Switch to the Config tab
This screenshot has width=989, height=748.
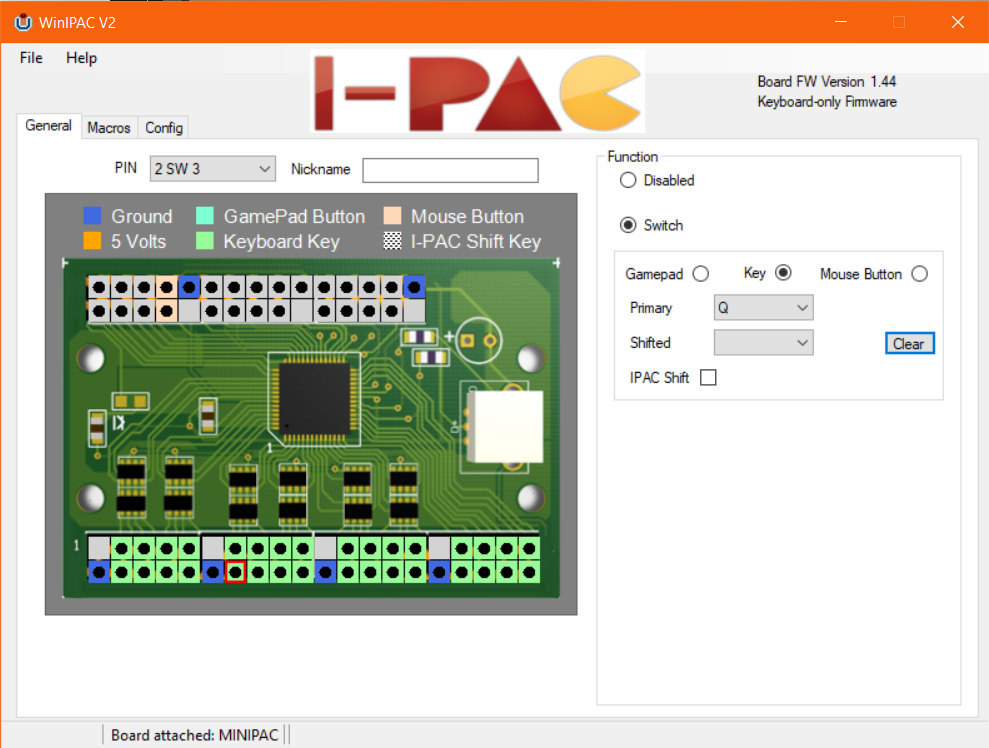coord(164,127)
